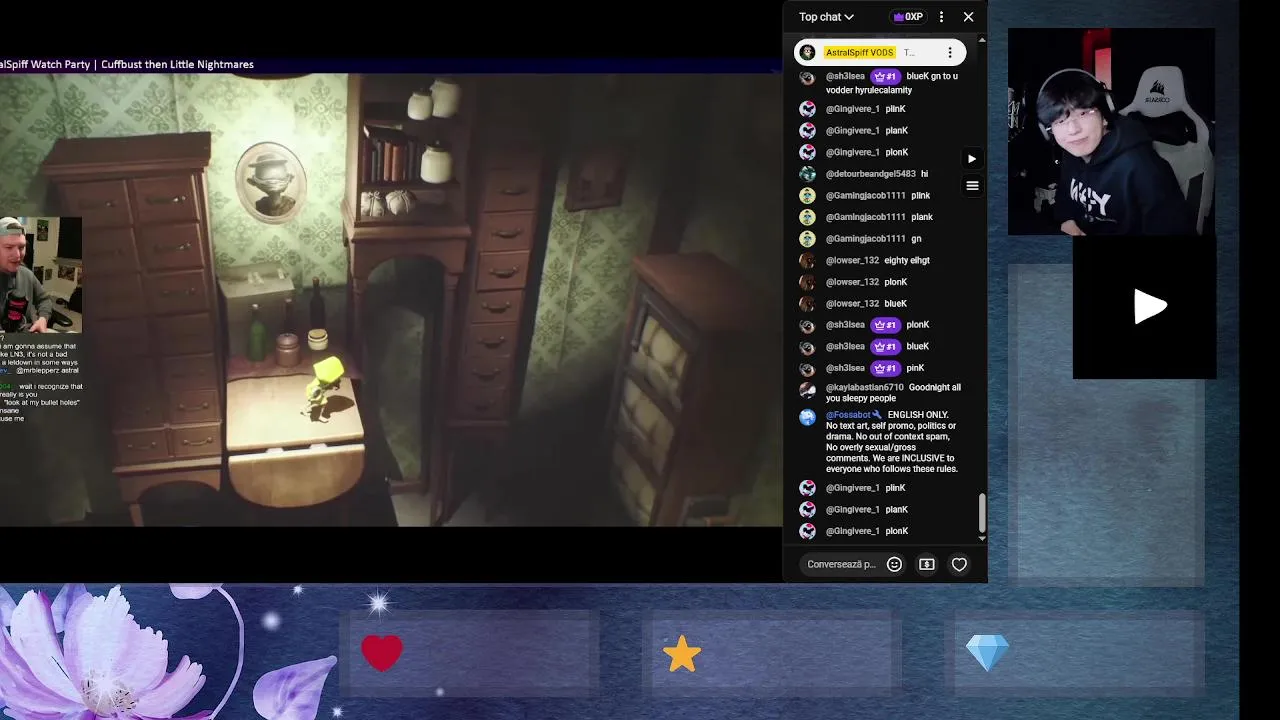Click avatar on @Gamingjacob1111 'plank' message
Viewport: 1280px width, 720px height.
click(807, 217)
